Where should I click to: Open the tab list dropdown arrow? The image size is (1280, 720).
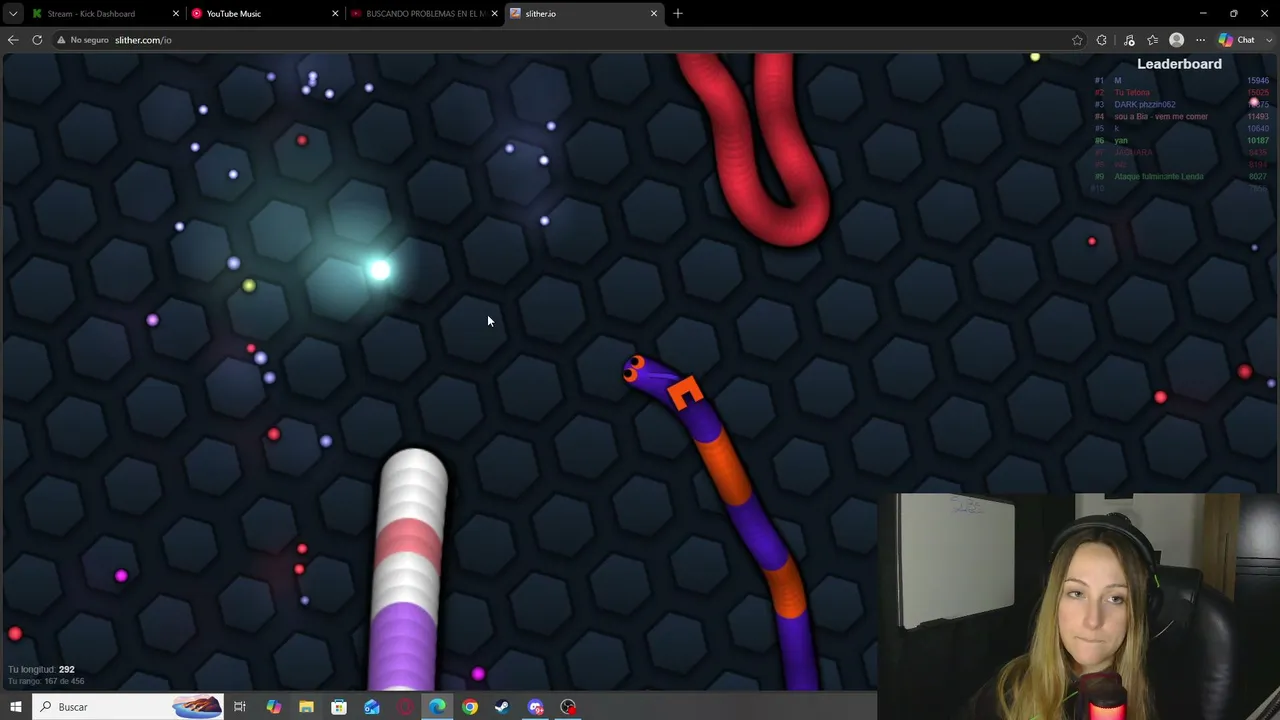[x=13, y=14]
